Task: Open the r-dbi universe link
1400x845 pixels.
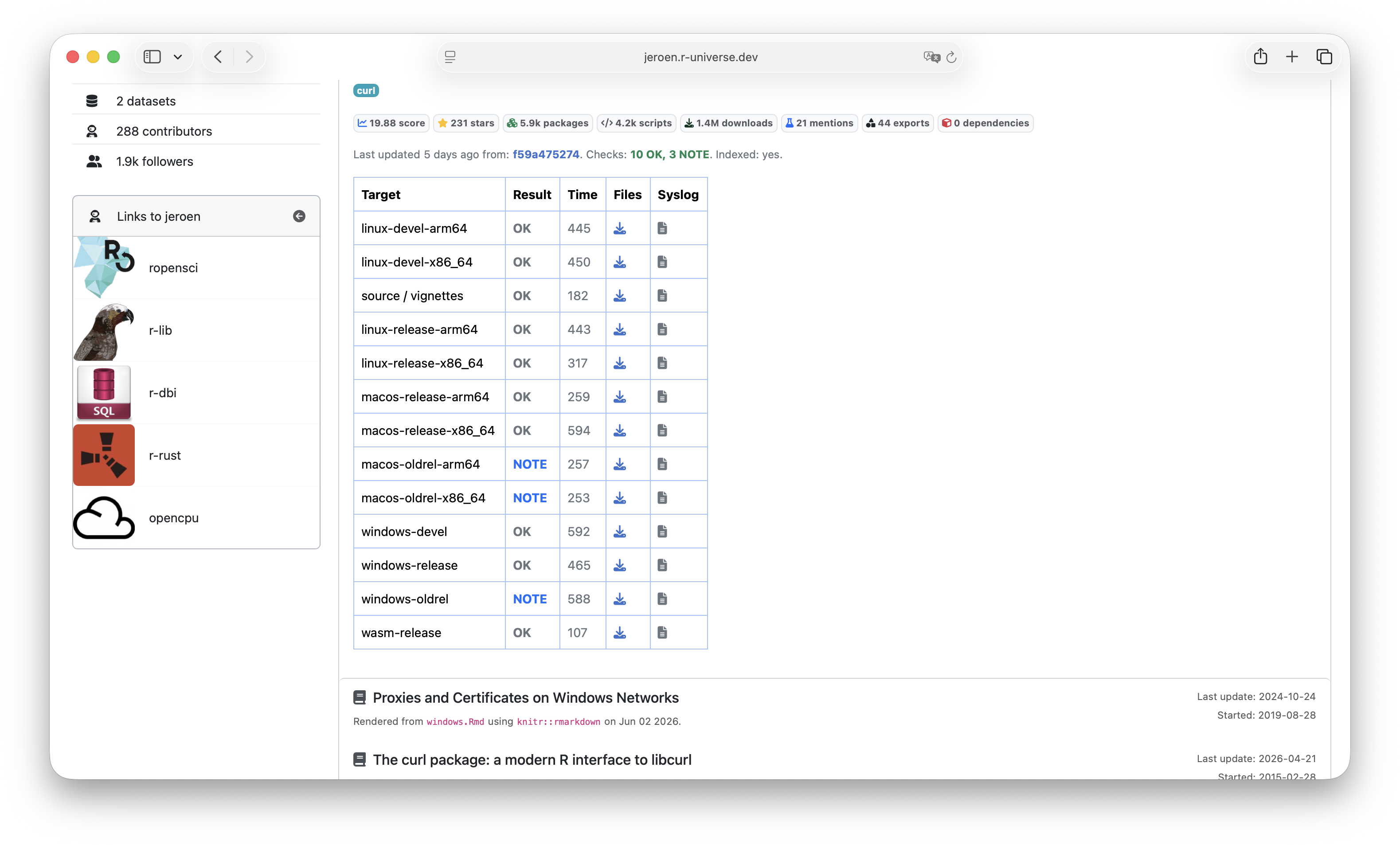Action: pyautogui.click(x=163, y=393)
